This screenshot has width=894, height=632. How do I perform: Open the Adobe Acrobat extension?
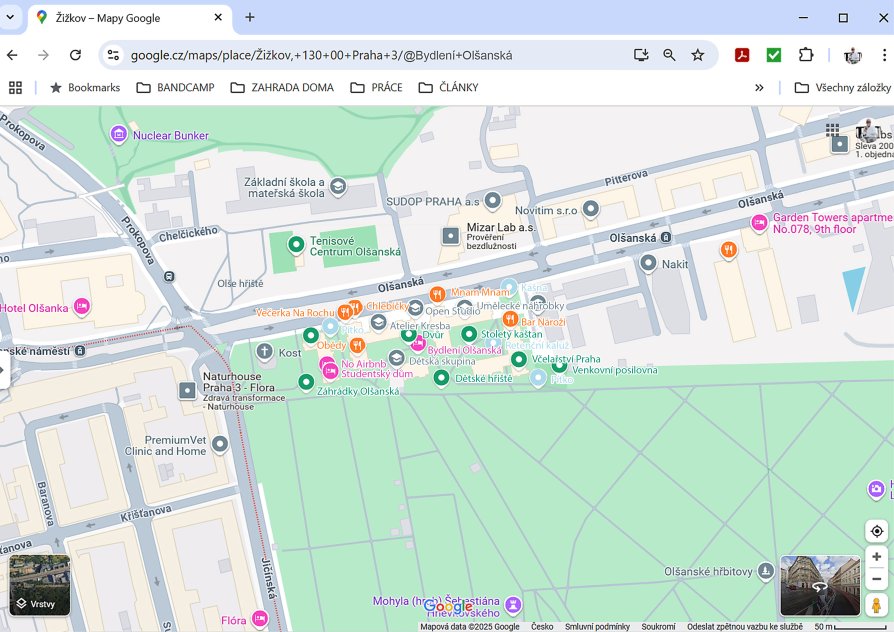tap(742, 55)
